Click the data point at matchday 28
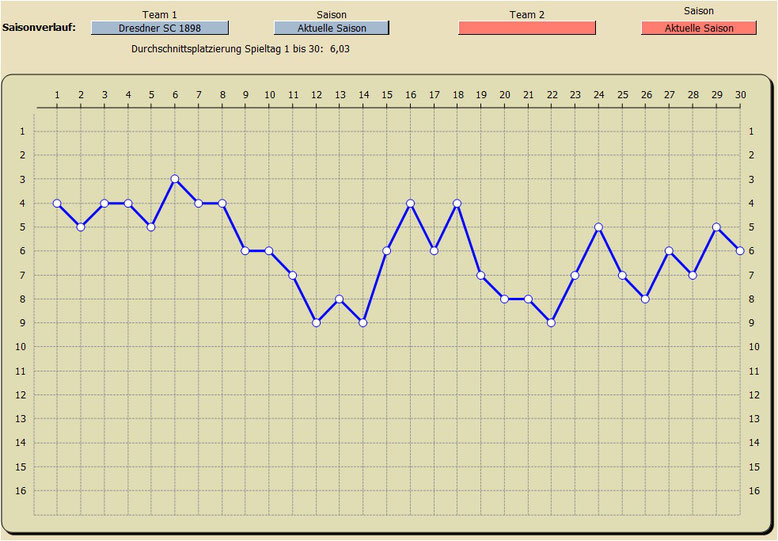 tap(693, 275)
